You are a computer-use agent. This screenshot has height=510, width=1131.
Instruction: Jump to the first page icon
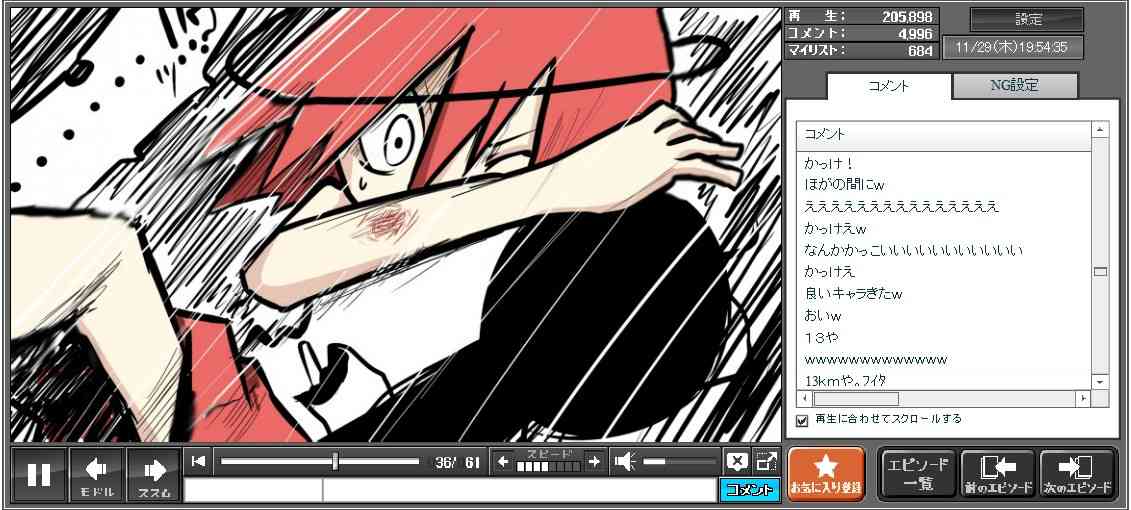tap(199, 461)
